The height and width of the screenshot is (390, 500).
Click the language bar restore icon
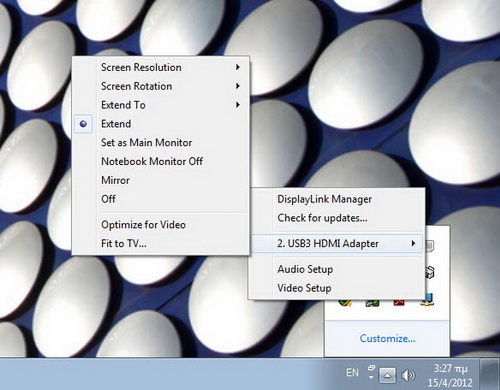[371, 368]
